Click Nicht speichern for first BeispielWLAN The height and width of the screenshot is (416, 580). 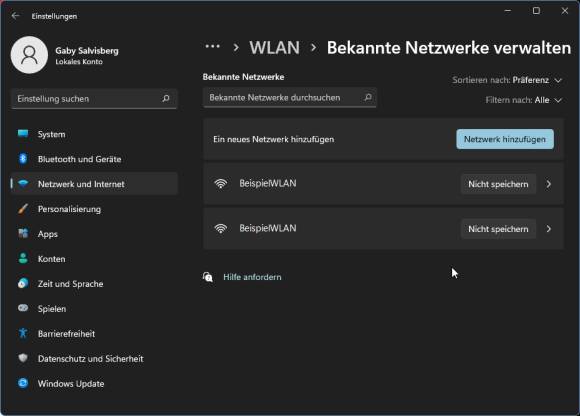click(x=498, y=184)
